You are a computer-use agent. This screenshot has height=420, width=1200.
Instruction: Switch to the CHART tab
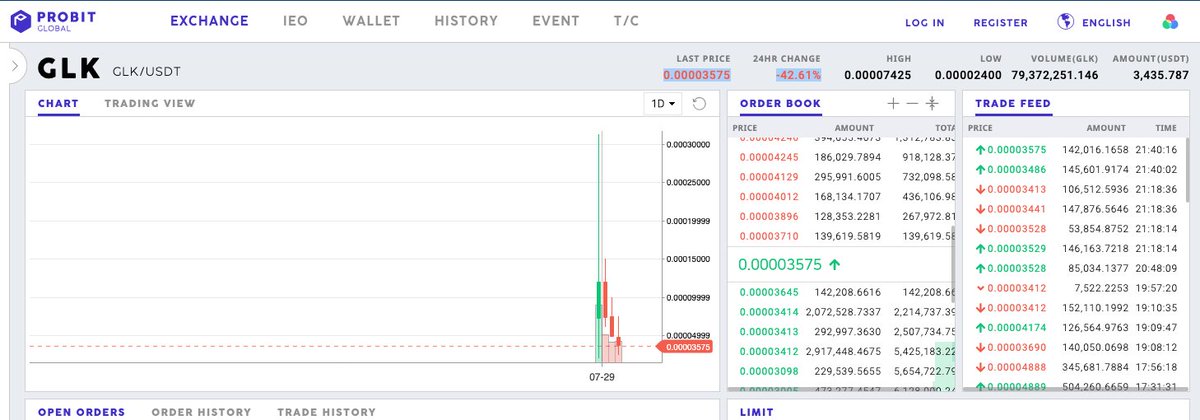pyautogui.click(x=58, y=103)
